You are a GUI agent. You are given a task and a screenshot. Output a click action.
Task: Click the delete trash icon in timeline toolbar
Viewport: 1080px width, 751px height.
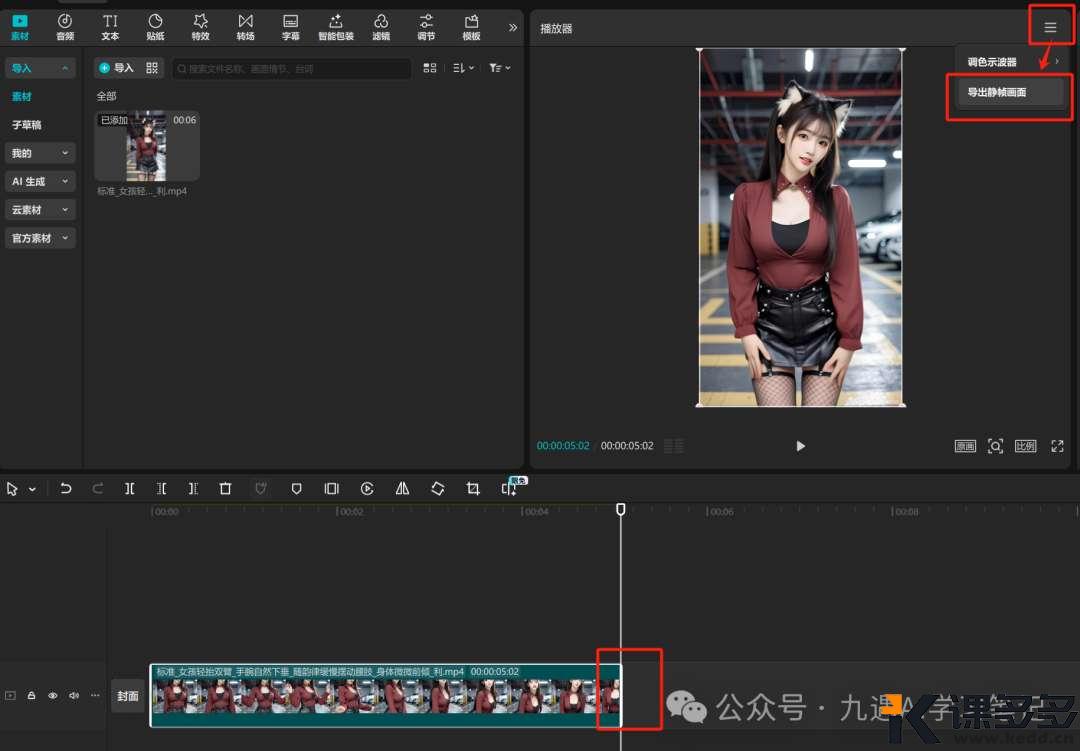[x=225, y=488]
